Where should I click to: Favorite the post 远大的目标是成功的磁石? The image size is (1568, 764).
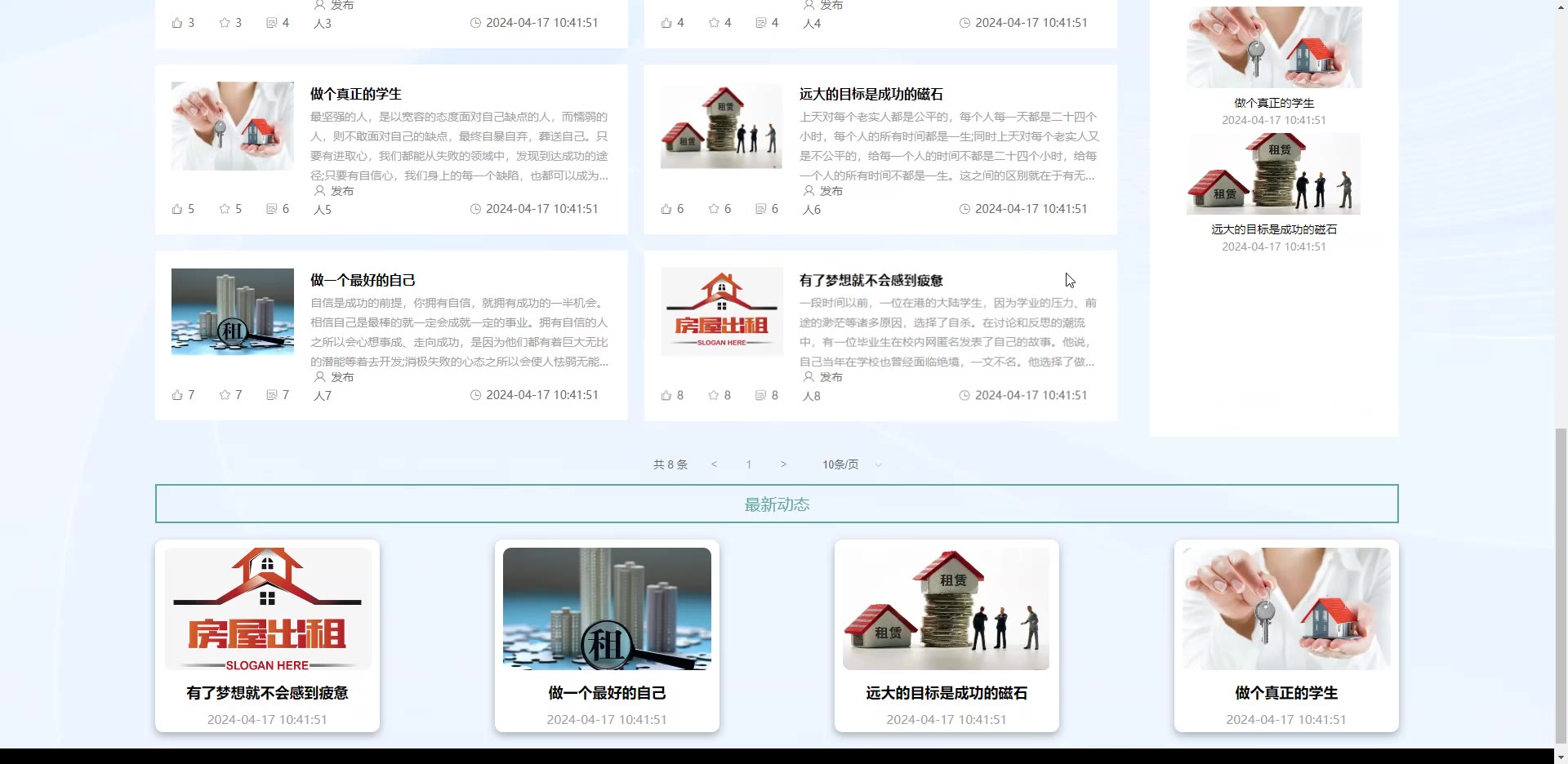click(x=714, y=209)
